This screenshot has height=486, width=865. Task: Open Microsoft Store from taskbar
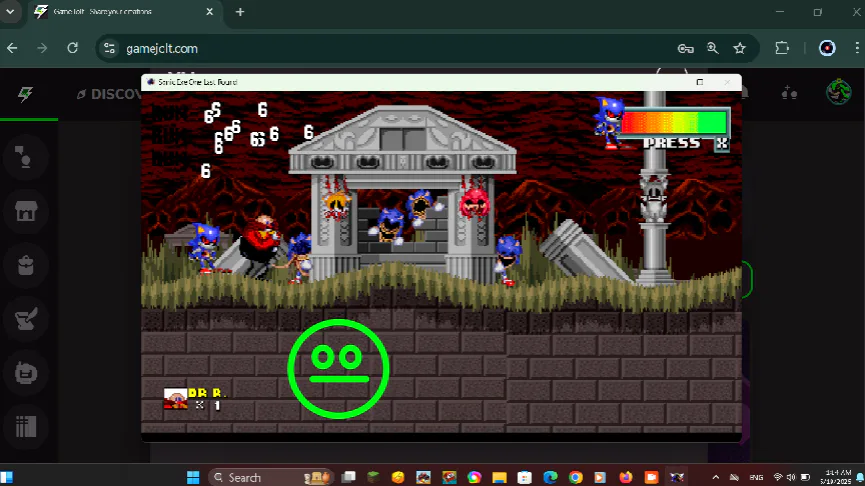tap(525, 477)
